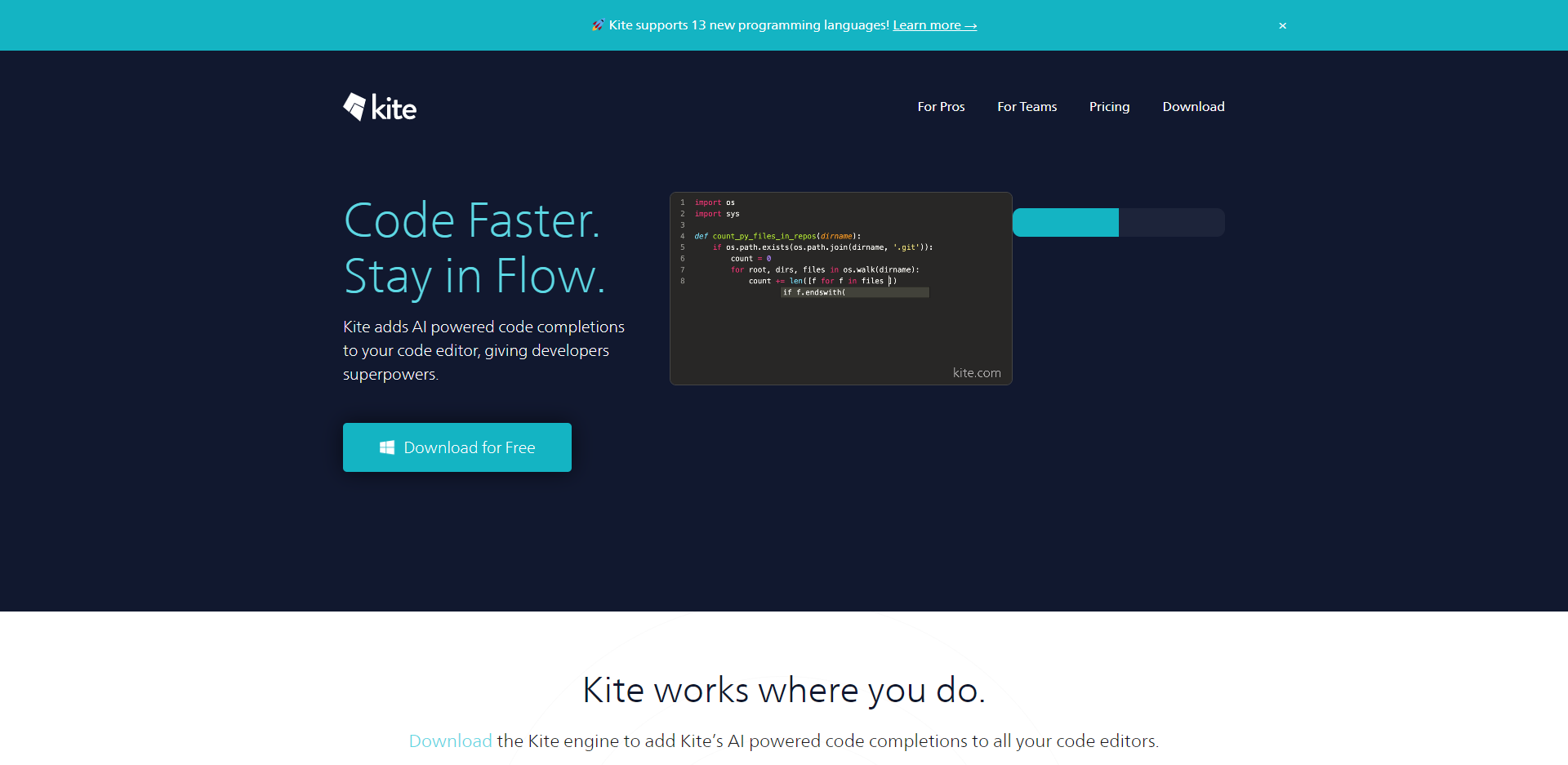Click the kite.com watermark in the code demo
The image size is (1568, 765).
tap(977, 372)
